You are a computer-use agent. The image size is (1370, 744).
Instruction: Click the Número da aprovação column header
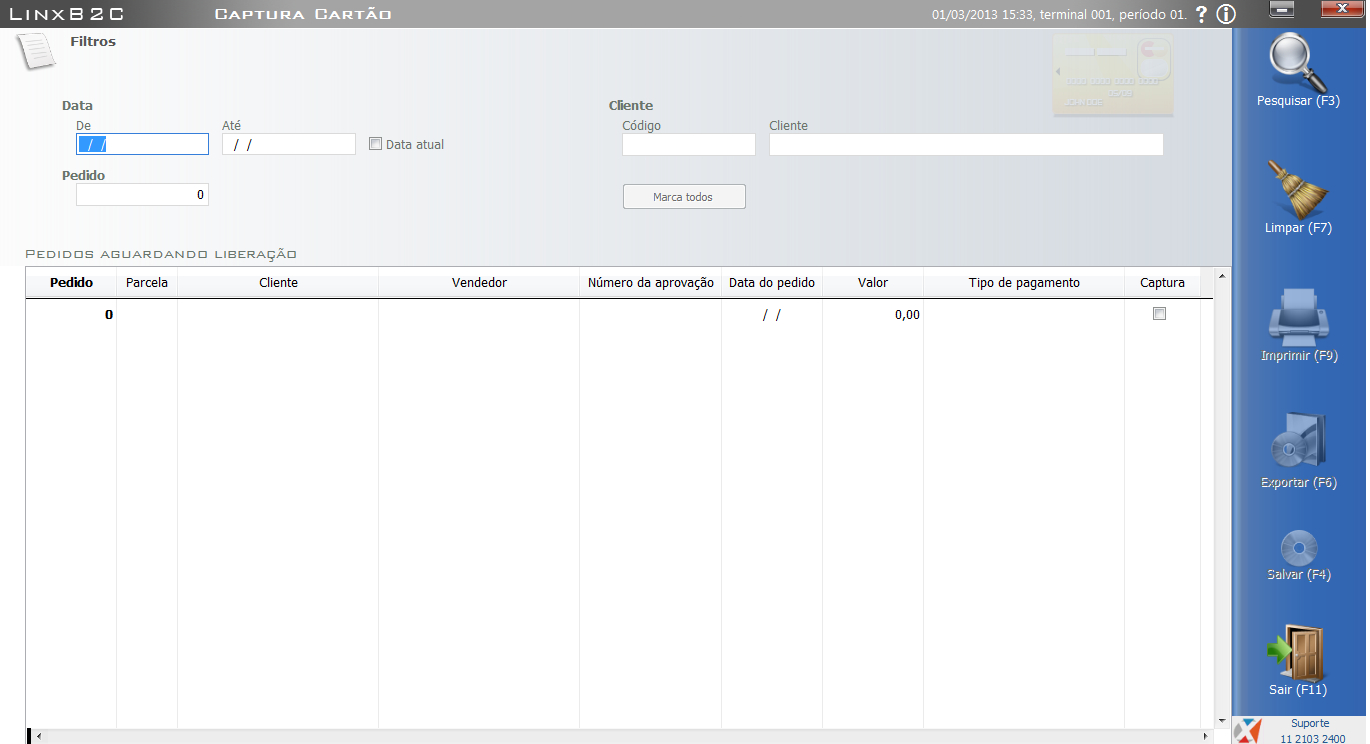click(651, 283)
